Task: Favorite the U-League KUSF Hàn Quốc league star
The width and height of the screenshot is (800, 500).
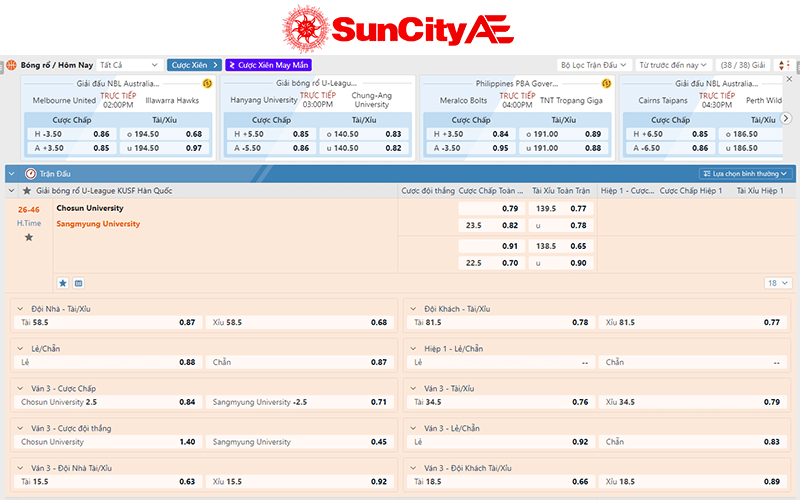Action: click(27, 191)
